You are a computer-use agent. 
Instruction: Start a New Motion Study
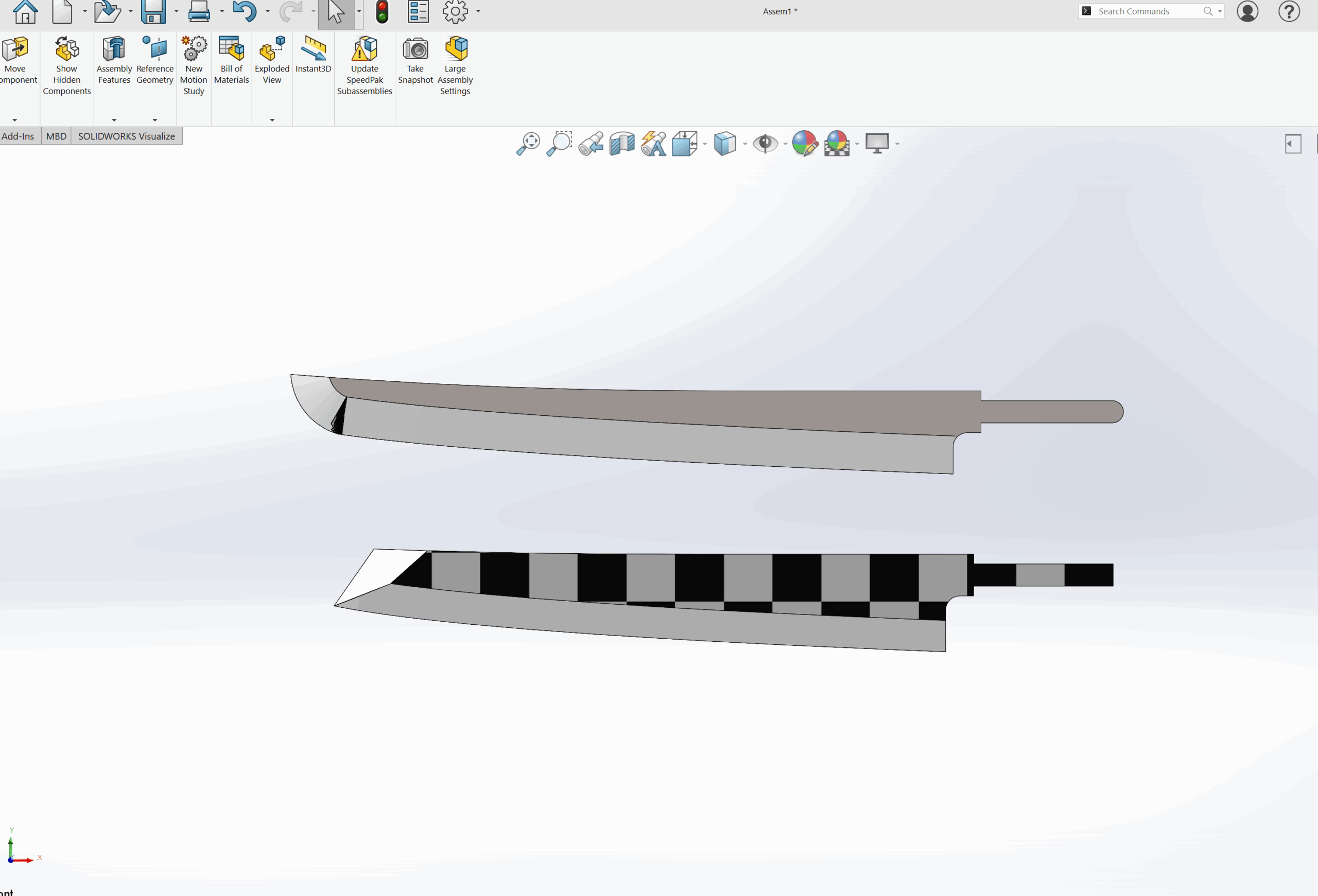tap(194, 65)
